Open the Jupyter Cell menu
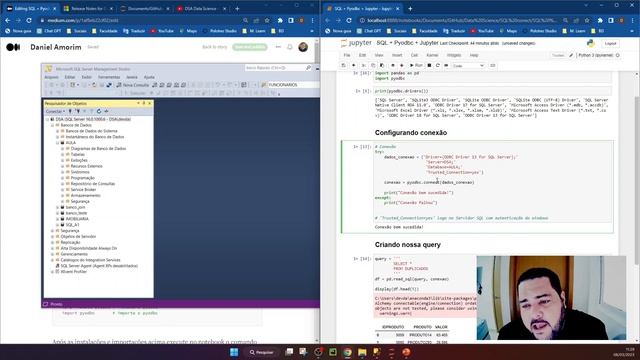The height and width of the screenshot is (360, 640). [x=414, y=55]
